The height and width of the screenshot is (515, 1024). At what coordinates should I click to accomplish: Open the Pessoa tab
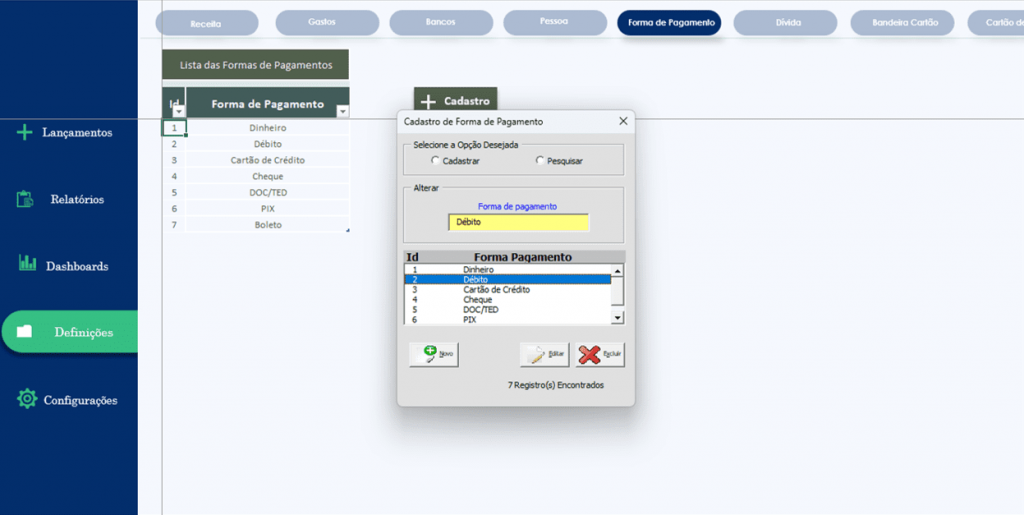554,22
